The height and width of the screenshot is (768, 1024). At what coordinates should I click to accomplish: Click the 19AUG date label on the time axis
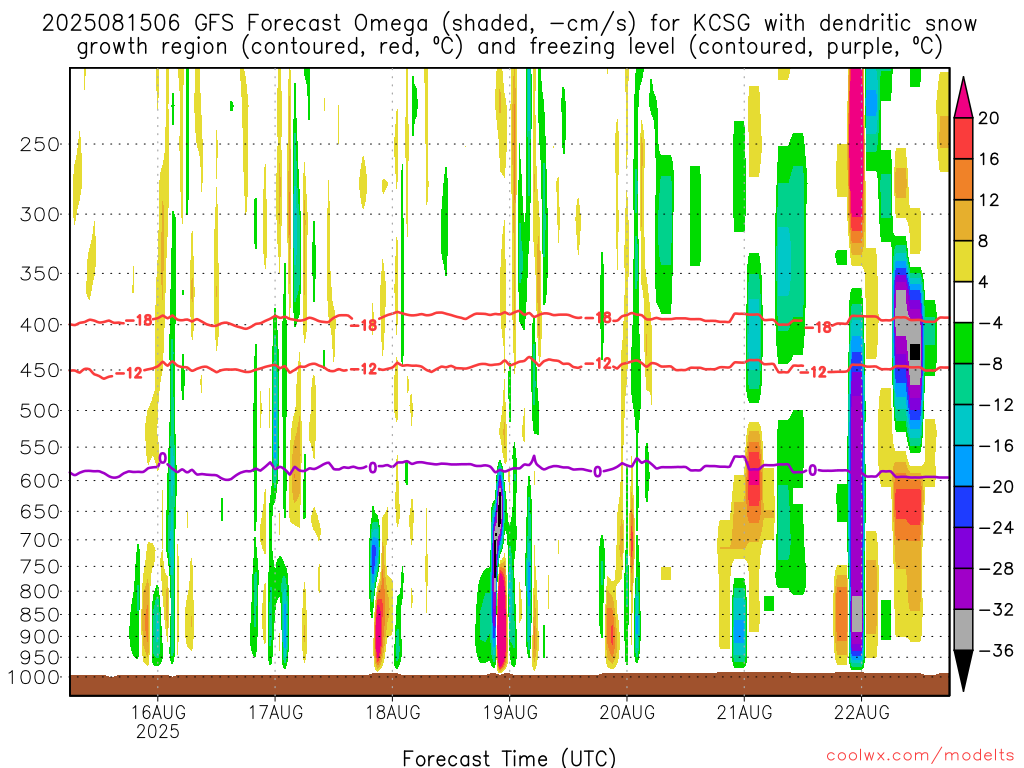pos(510,712)
